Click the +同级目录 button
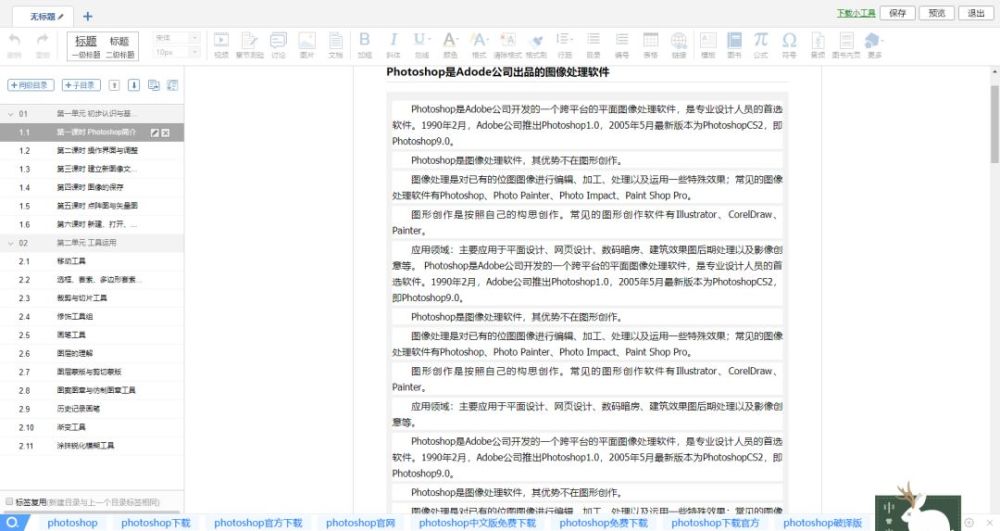1000x531 pixels. 31,85
